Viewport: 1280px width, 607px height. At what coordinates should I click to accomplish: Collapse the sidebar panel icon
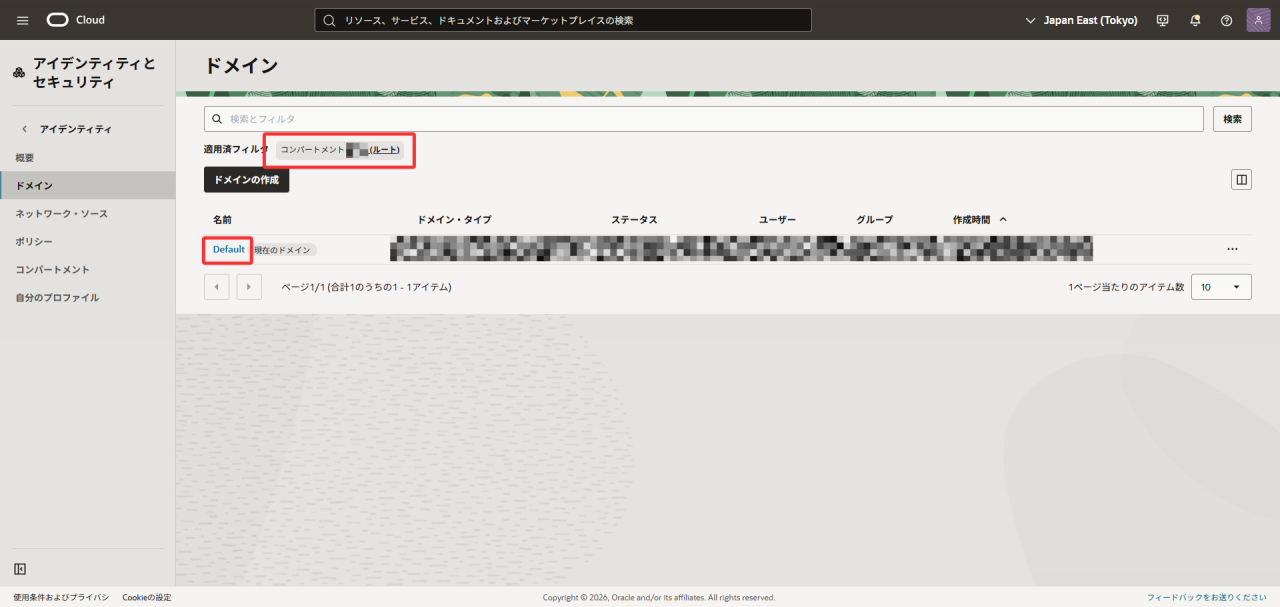tap(20, 569)
